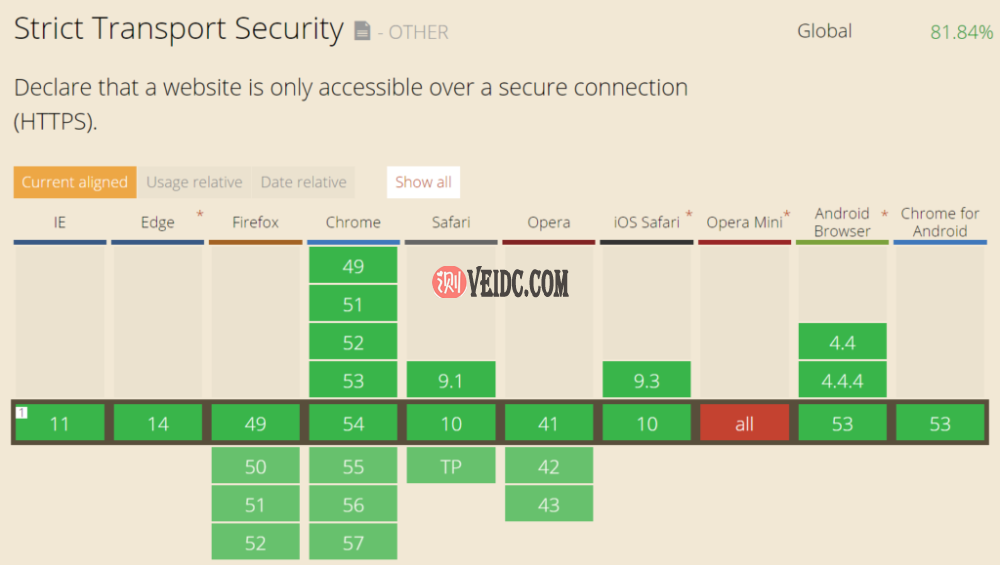Click the asterisk beside Opera Mini

tap(787, 214)
